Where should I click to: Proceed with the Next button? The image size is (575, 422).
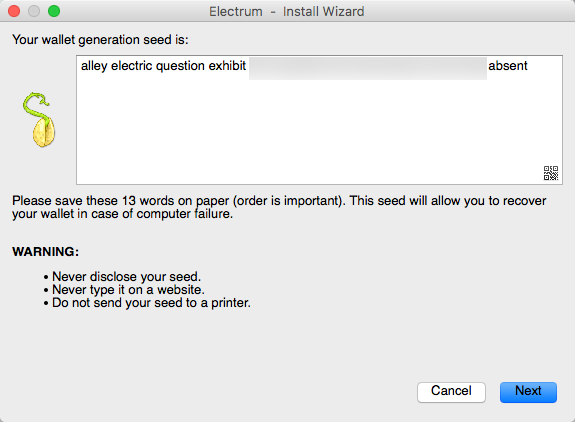click(528, 392)
